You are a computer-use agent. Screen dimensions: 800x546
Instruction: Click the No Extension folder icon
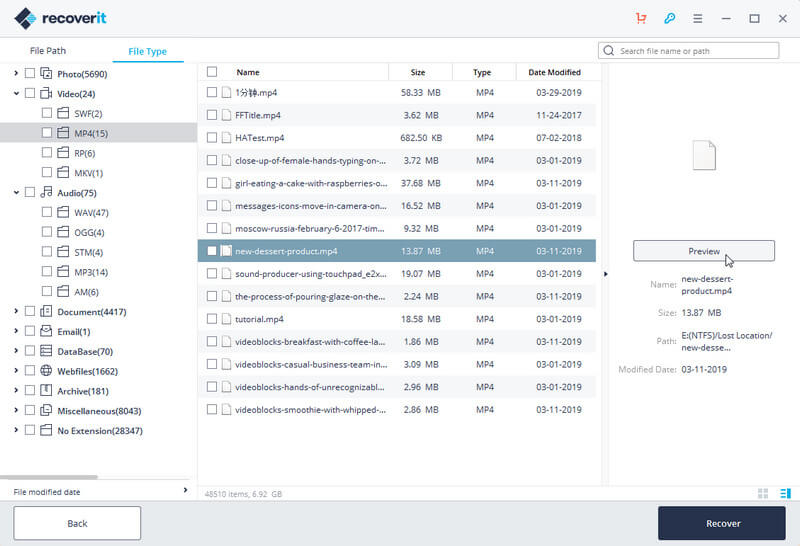tap(46, 430)
